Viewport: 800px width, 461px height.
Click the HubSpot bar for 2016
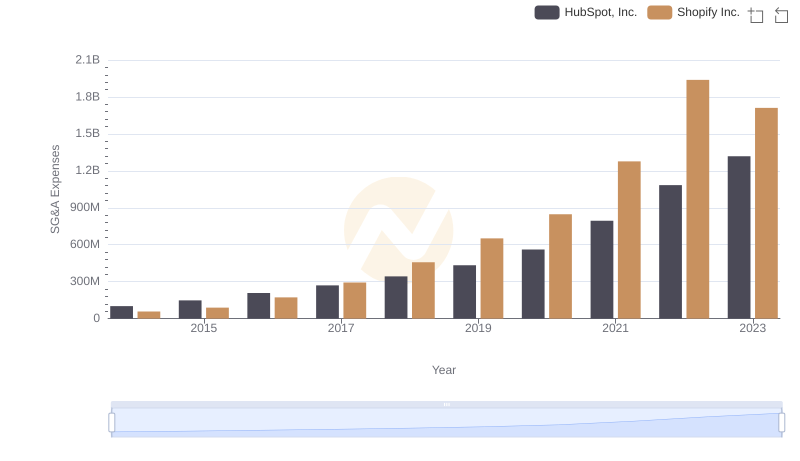click(x=259, y=305)
